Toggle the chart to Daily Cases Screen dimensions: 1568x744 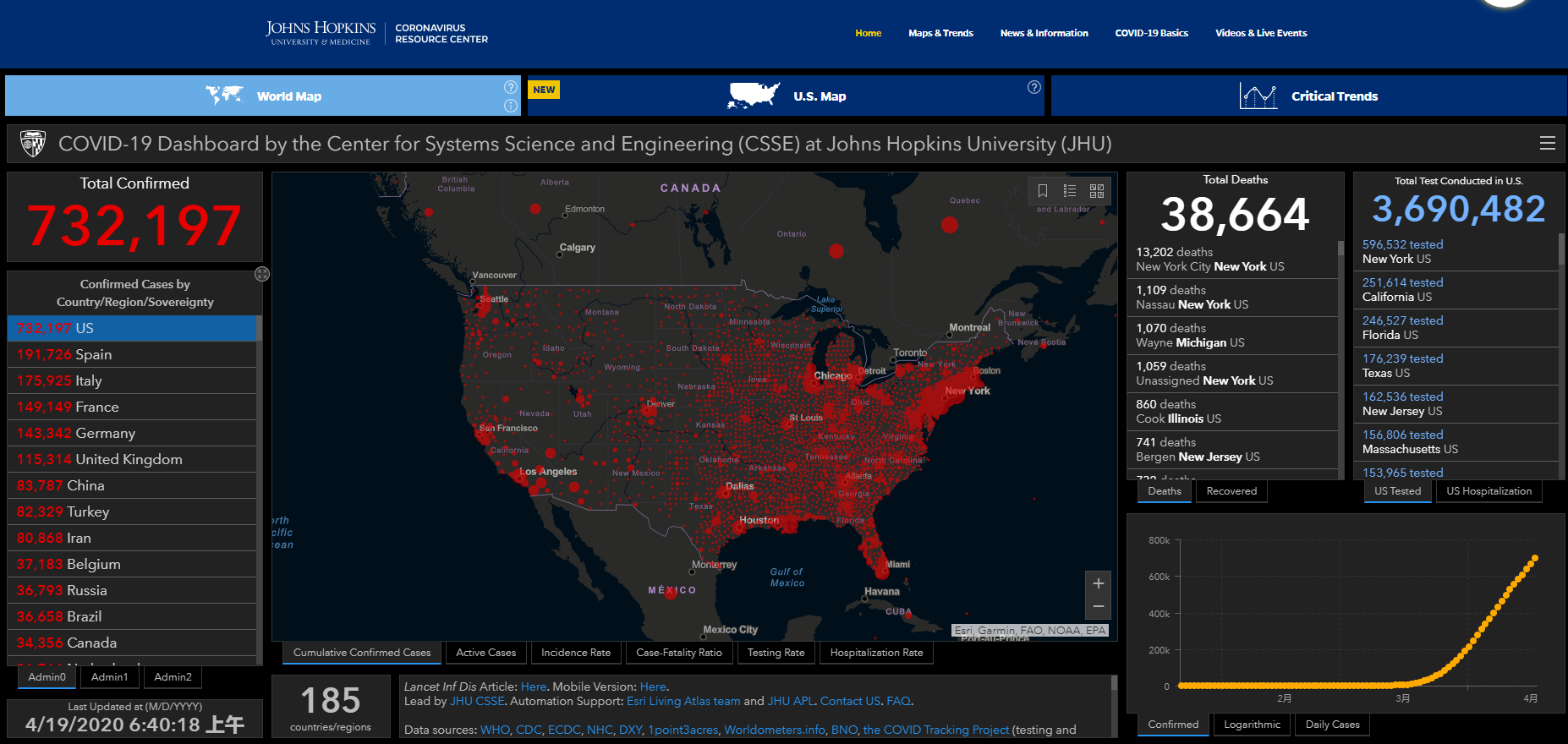click(x=1332, y=725)
